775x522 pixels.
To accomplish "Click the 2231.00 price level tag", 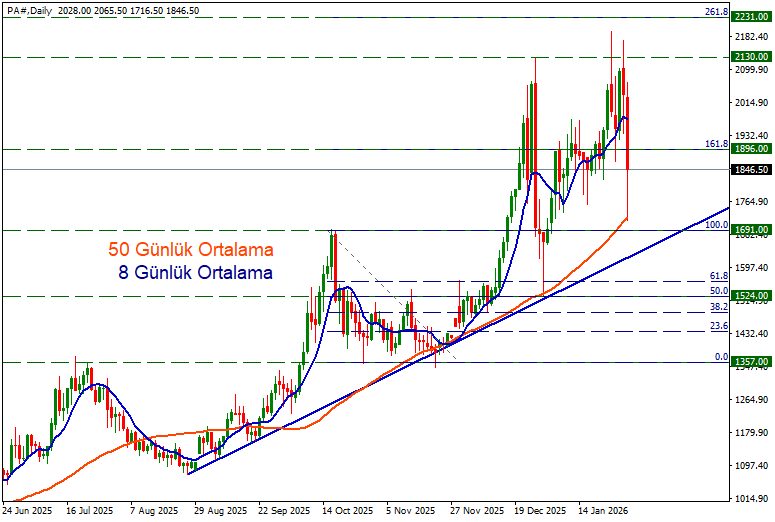I will [749, 18].
